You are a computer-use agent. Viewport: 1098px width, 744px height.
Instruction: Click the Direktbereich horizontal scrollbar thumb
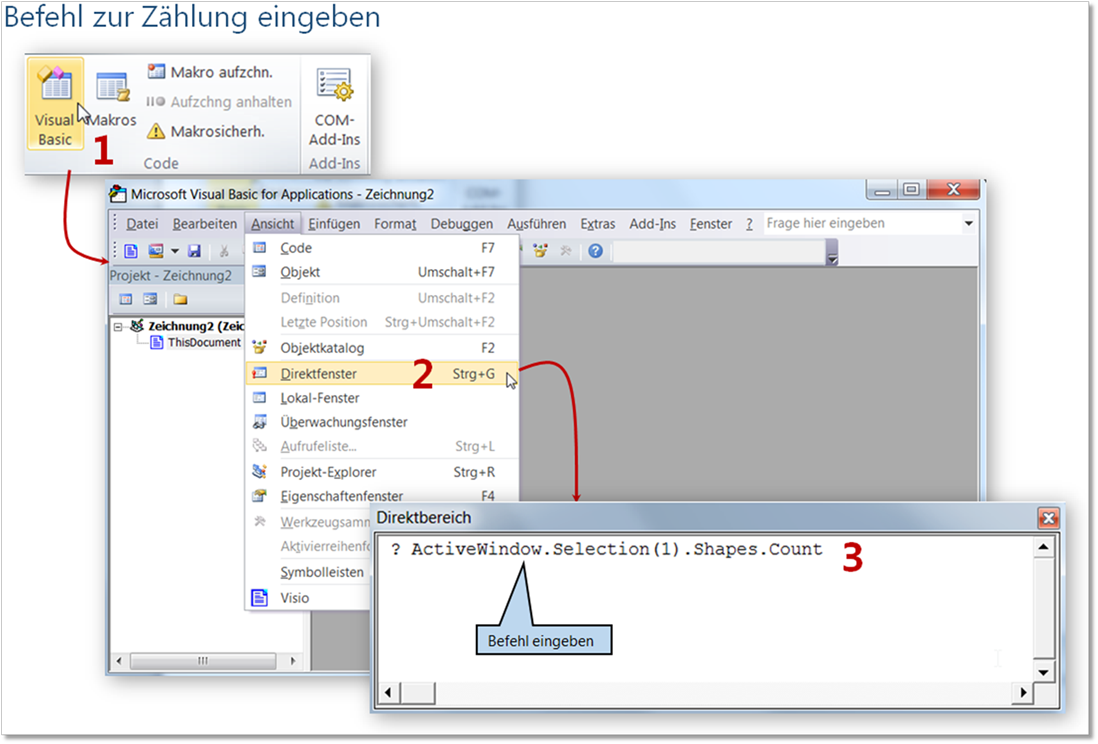(417, 693)
